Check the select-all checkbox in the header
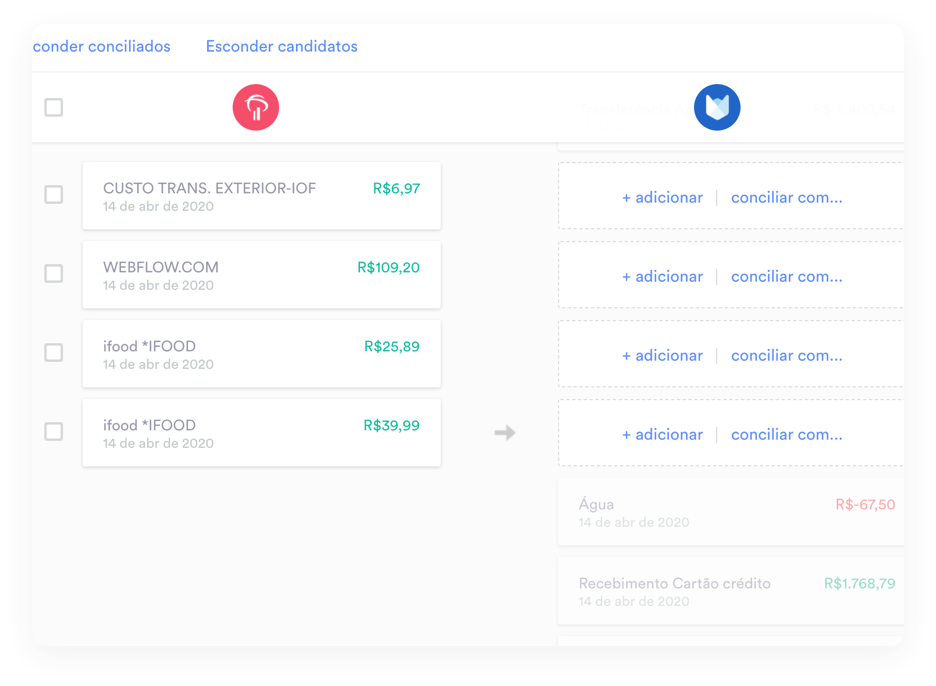Screen dimensions: 936x686 pos(53,107)
